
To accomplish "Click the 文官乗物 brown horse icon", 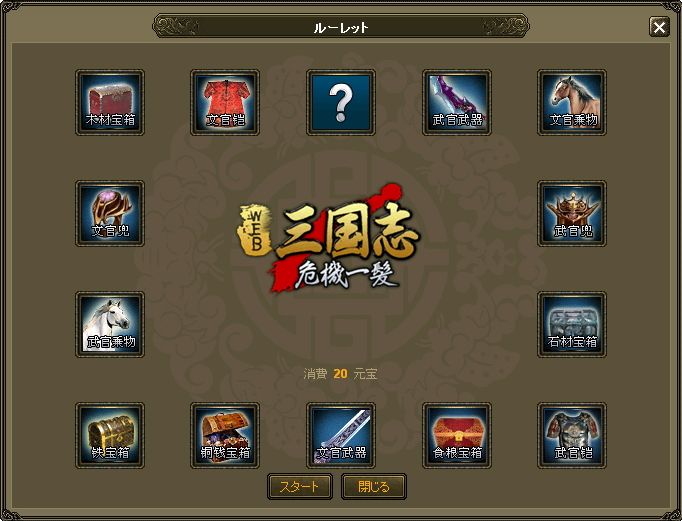I will (572, 103).
